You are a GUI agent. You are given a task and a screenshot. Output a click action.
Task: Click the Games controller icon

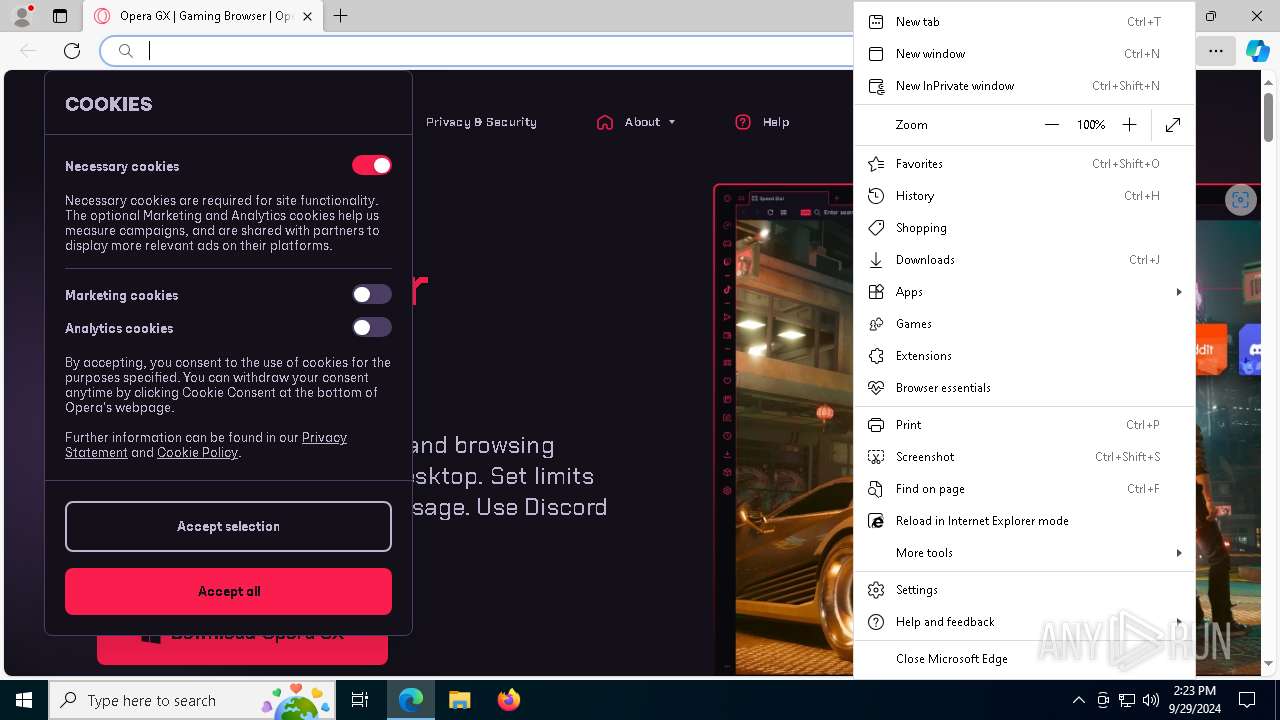pyautogui.click(x=876, y=324)
